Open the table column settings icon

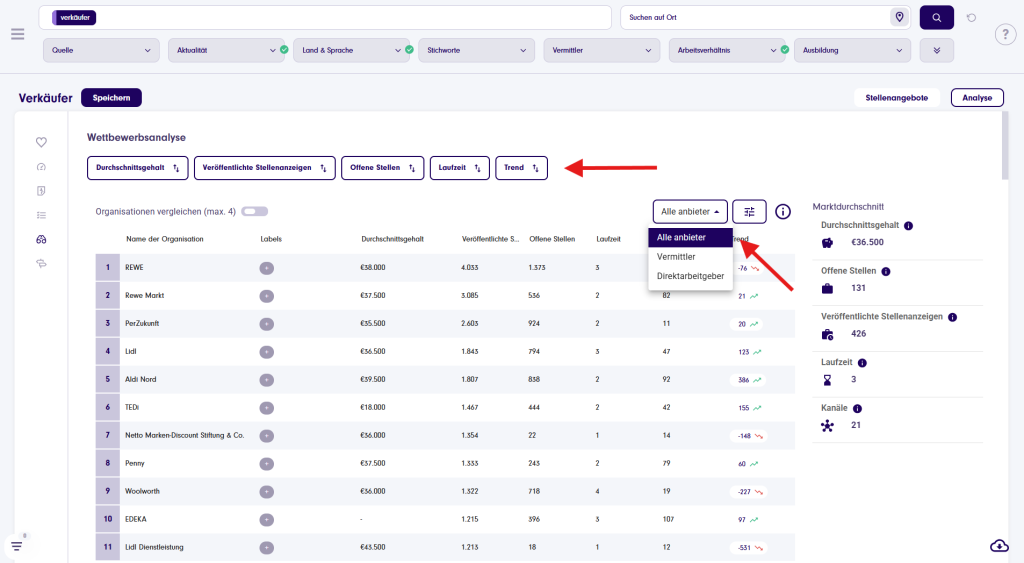coord(749,211)
